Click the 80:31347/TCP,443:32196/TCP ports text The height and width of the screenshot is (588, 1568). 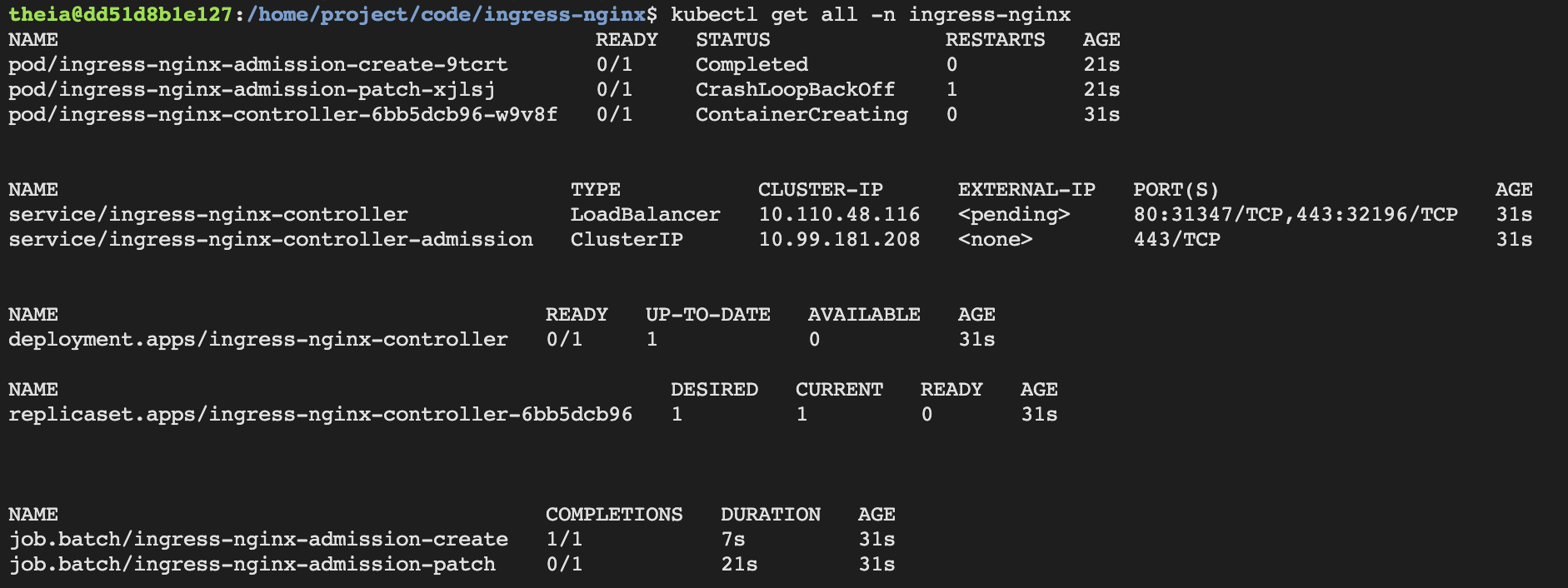(1296, 215)
